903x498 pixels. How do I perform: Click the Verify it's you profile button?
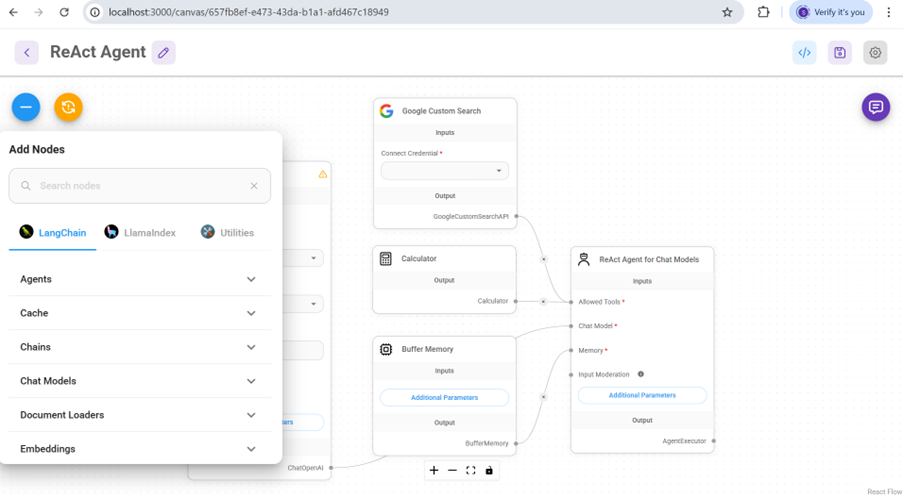831,12
